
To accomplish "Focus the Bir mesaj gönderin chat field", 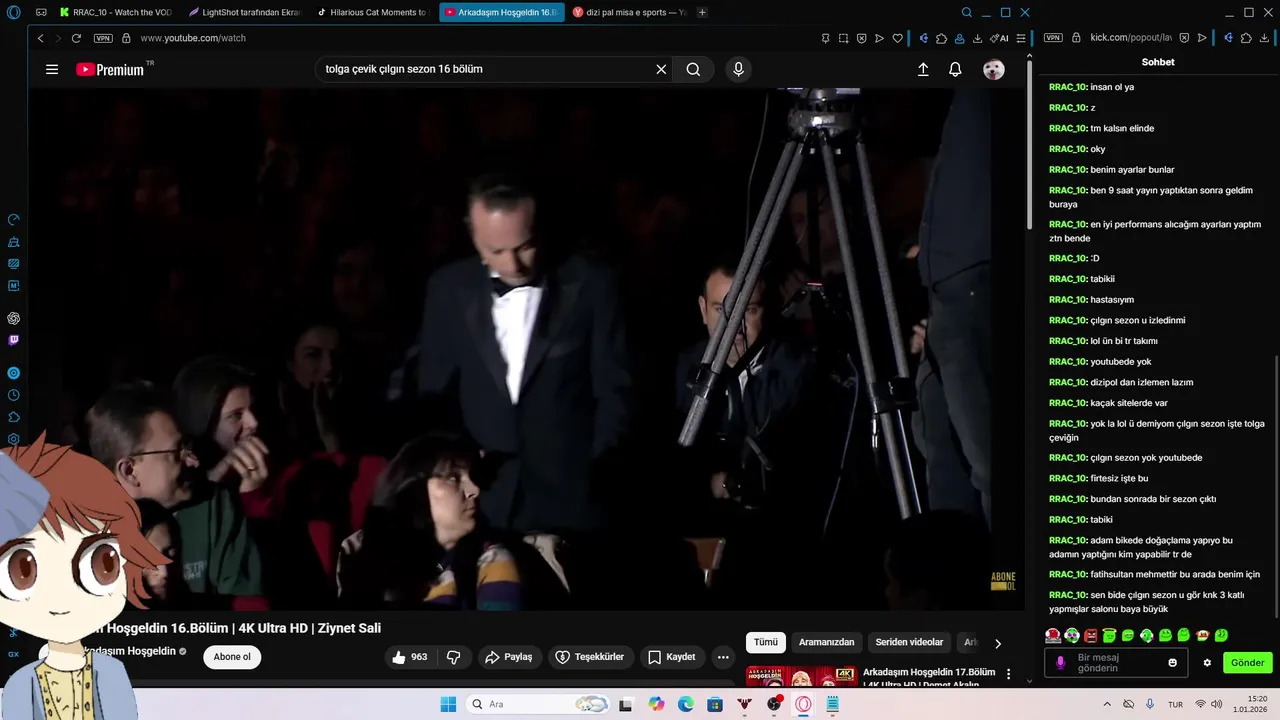I will click(x=1115, y=662).
